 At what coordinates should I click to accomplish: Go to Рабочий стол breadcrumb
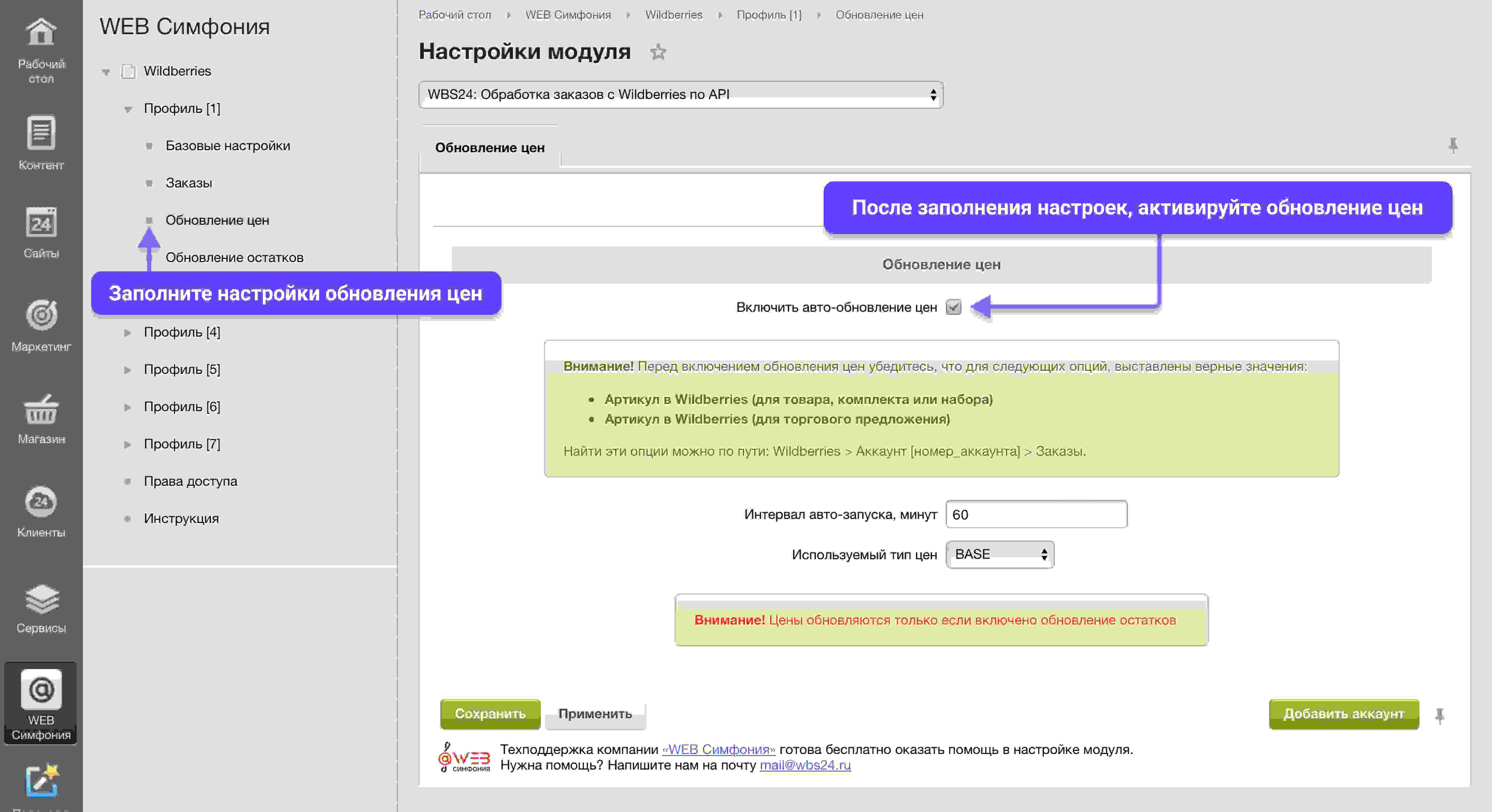coord(455,15)
